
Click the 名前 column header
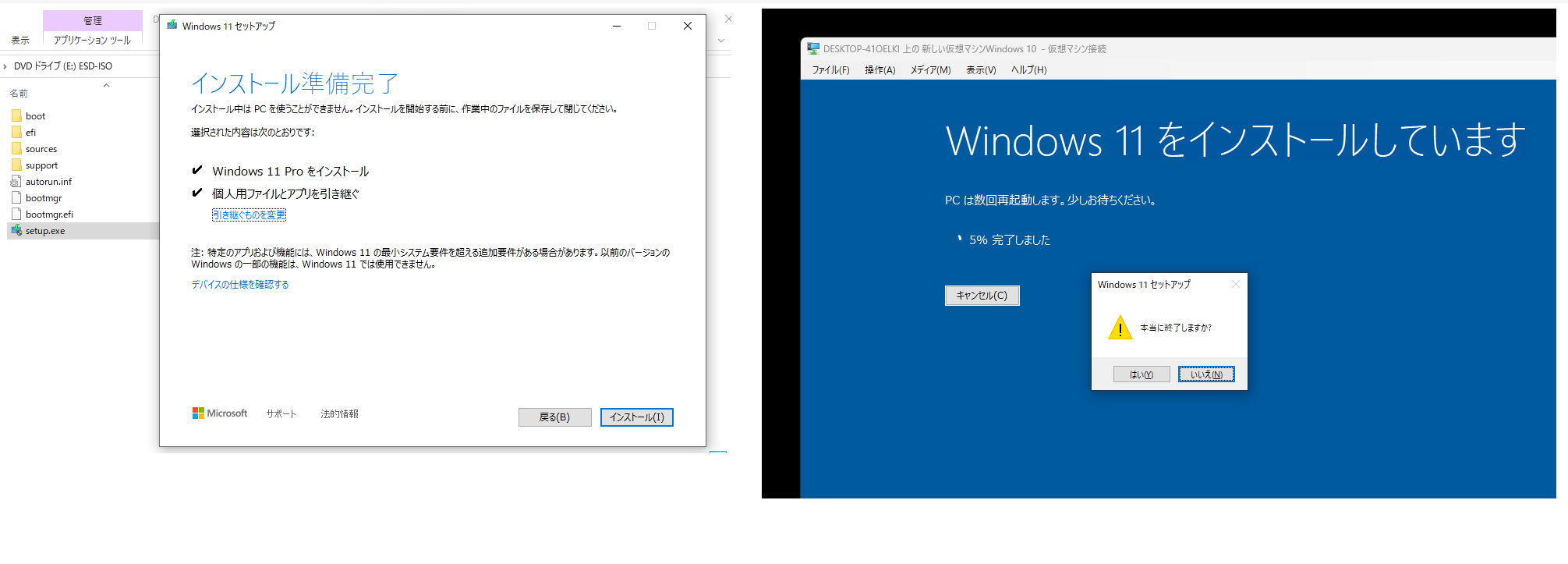coord(19,94)
